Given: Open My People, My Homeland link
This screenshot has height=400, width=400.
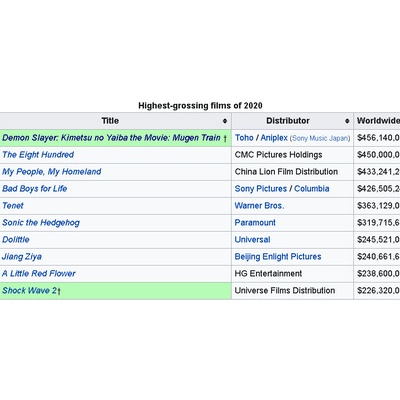Looking at the screenshot, I should tap(52, 172).
